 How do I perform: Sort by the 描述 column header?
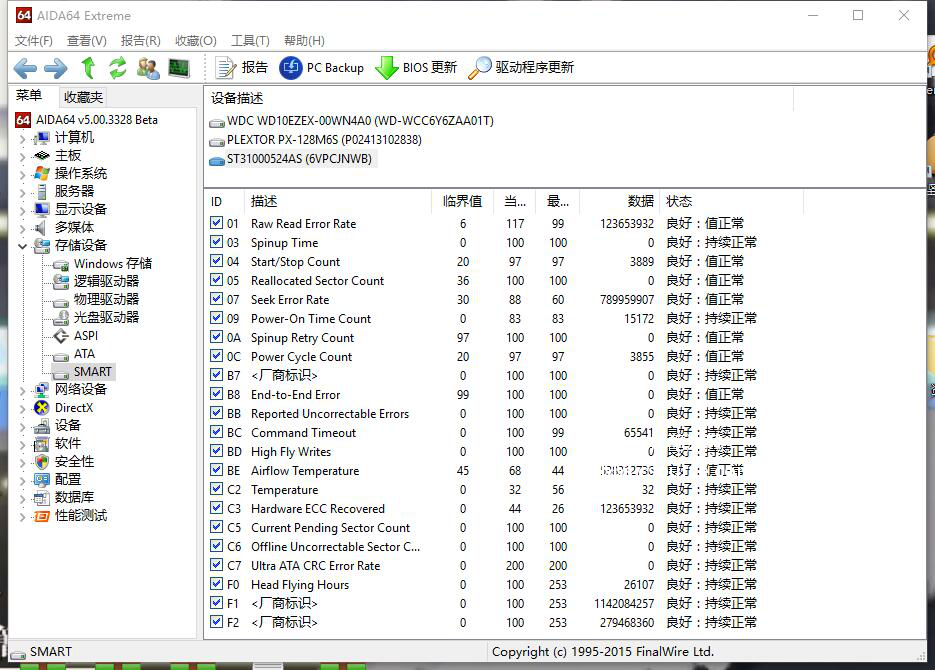[337, 201]
